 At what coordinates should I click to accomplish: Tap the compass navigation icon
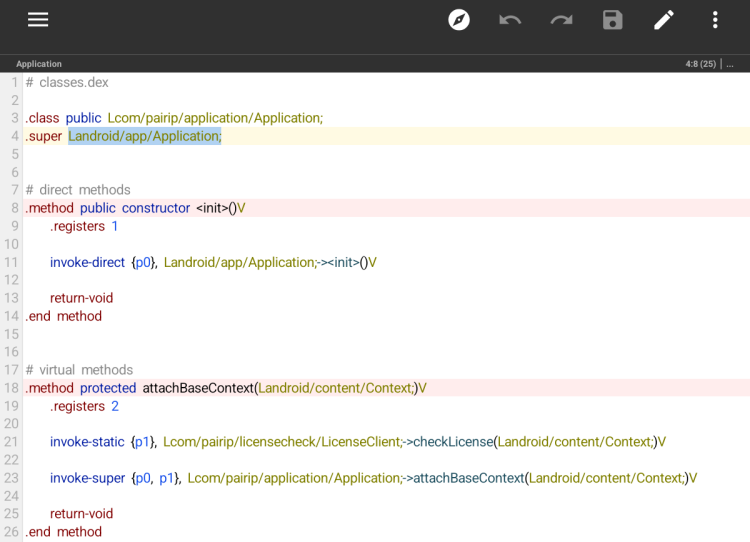[459, 20]
